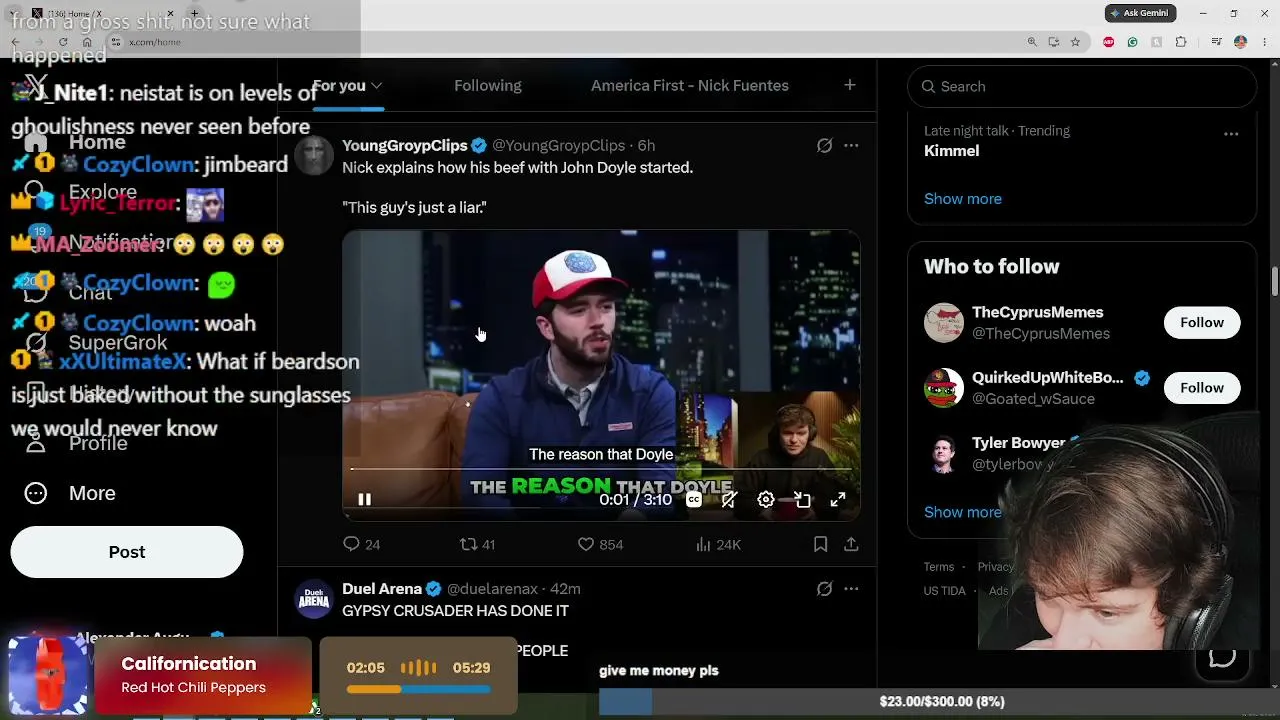Go back in Chrome
Image resolution: width=1280 pixels, height=720 pixels.
point(15,42)
